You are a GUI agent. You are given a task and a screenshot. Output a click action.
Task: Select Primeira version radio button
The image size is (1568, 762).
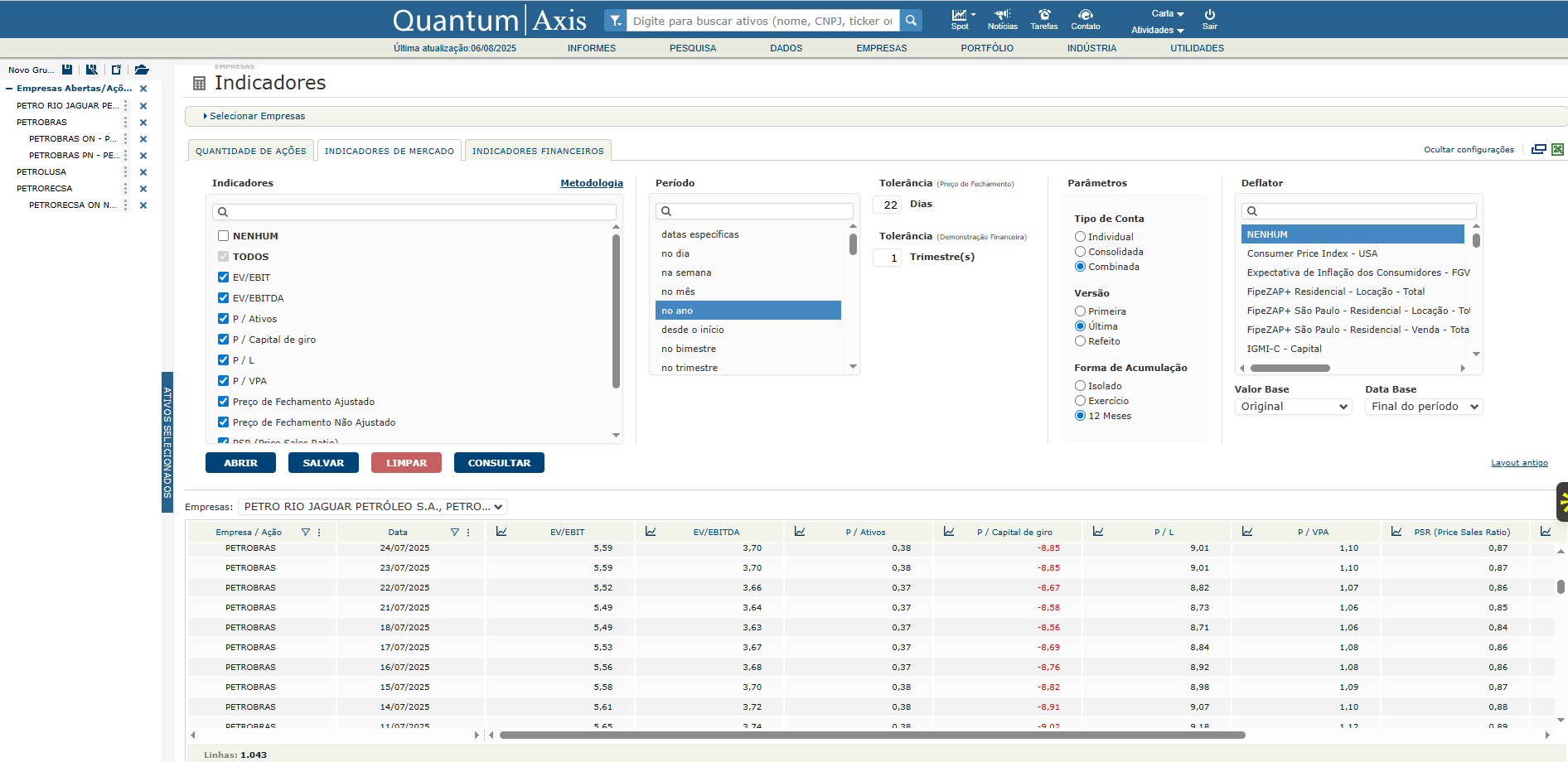(1080, 311)
